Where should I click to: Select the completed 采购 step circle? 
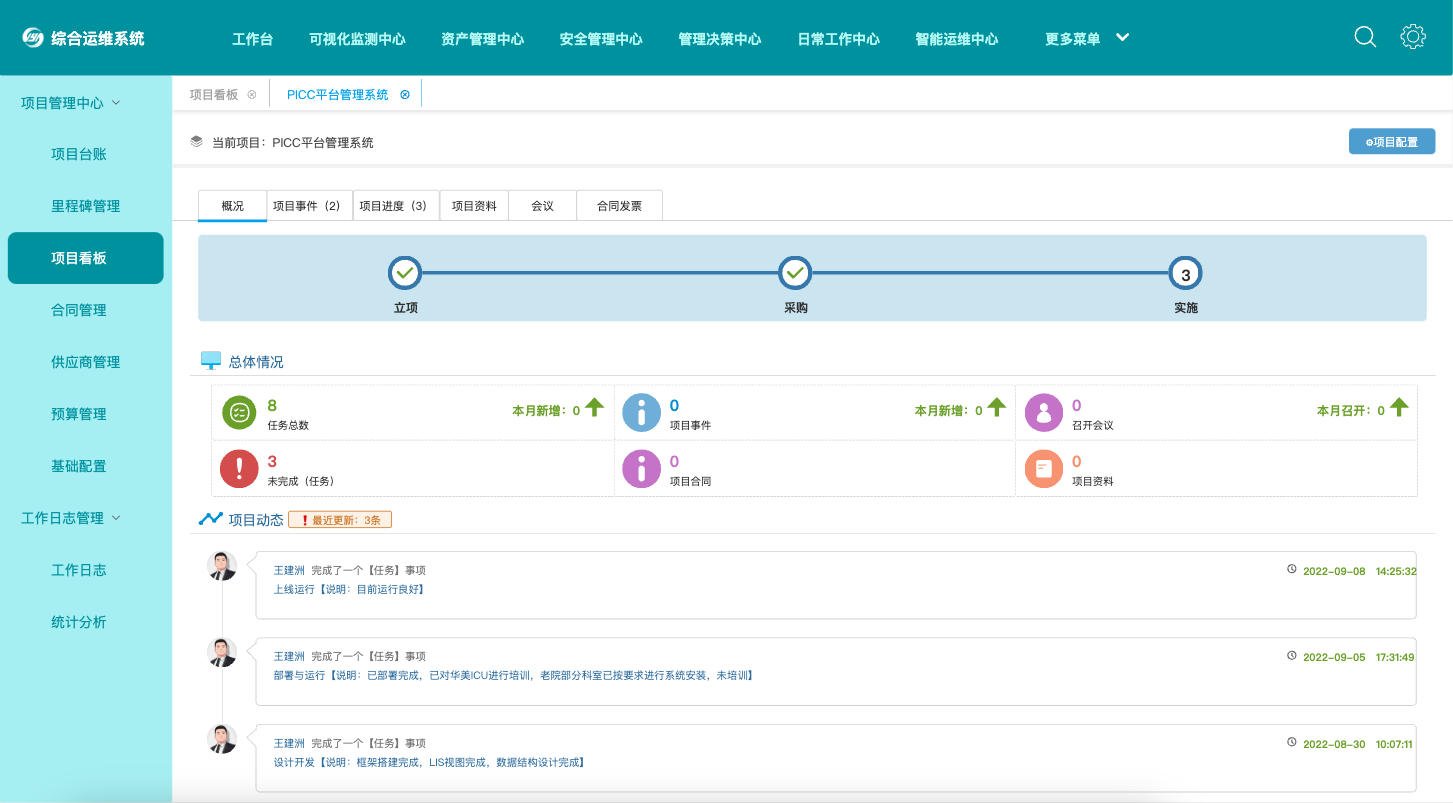(795, 273)
